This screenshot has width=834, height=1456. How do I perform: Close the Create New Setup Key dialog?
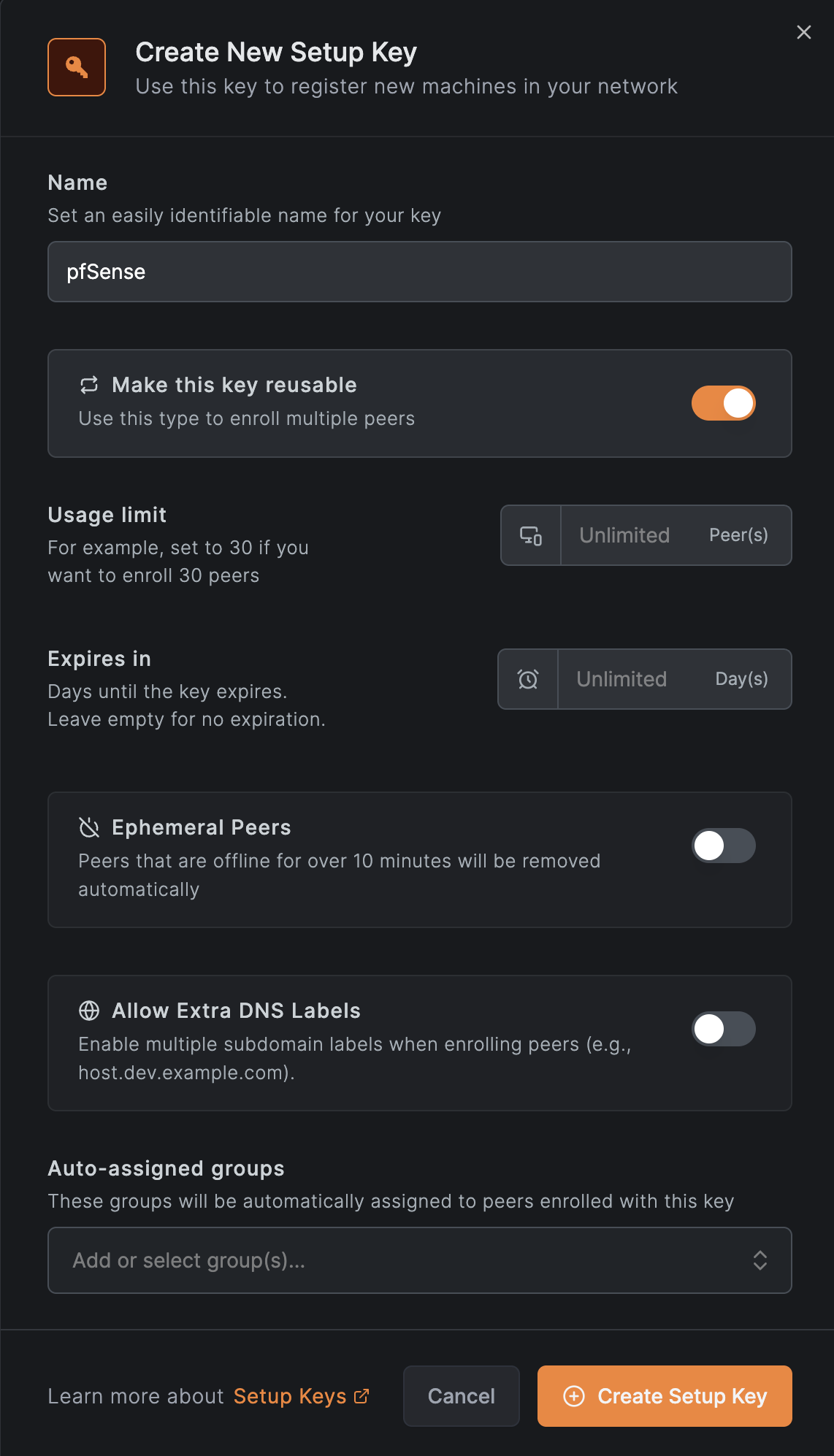coord(803,32)
